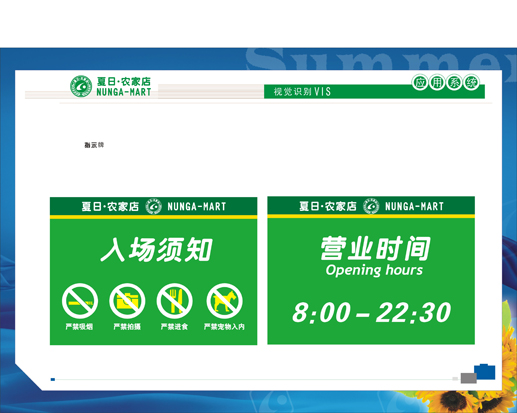Click the small blue marker at footer line start
This screenshot has height=413, width=517.
(x=53, y=379)
